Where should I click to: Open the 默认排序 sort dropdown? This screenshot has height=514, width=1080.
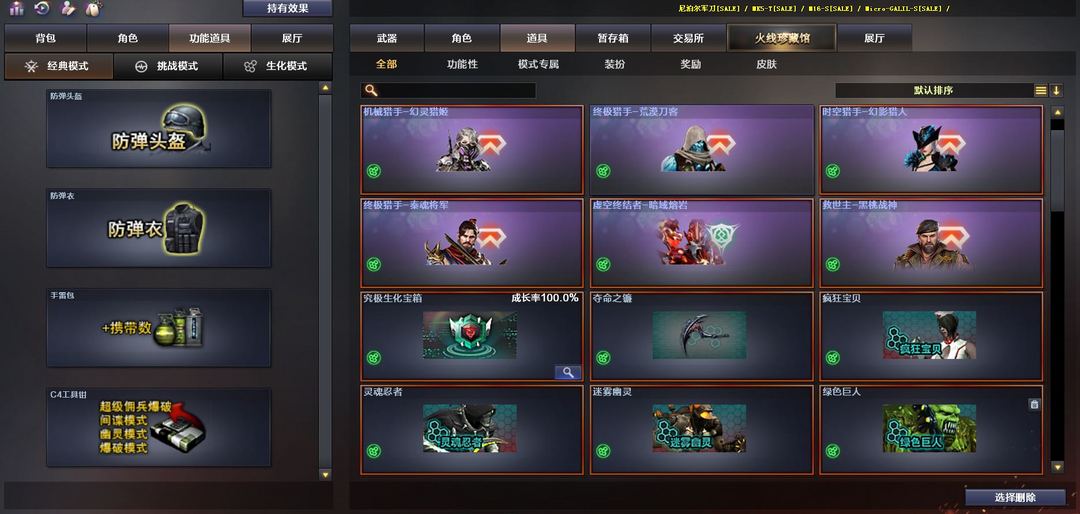(933, 90)
